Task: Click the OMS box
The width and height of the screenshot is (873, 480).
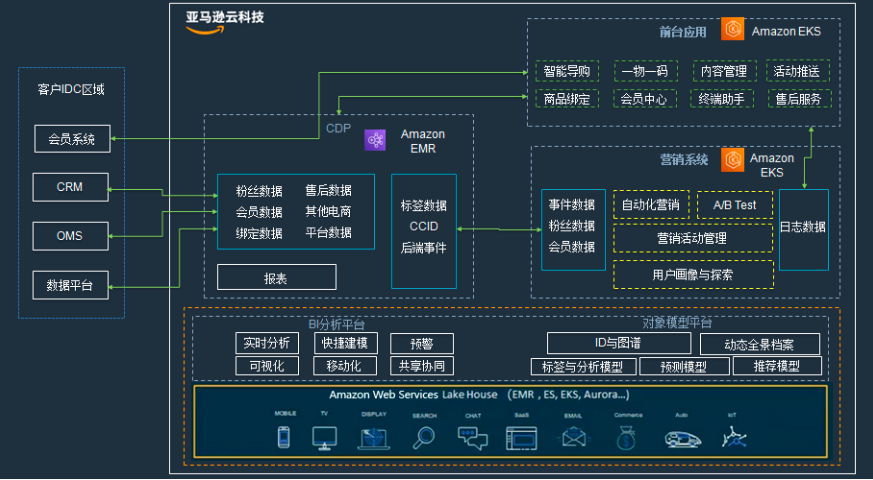Action: point(70,236)
